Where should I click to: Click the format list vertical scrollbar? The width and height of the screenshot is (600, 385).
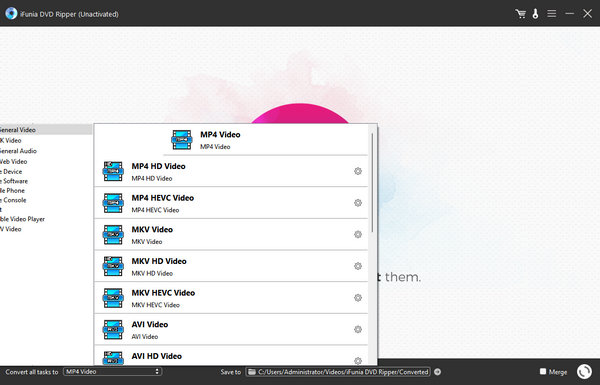coord(372,183)
